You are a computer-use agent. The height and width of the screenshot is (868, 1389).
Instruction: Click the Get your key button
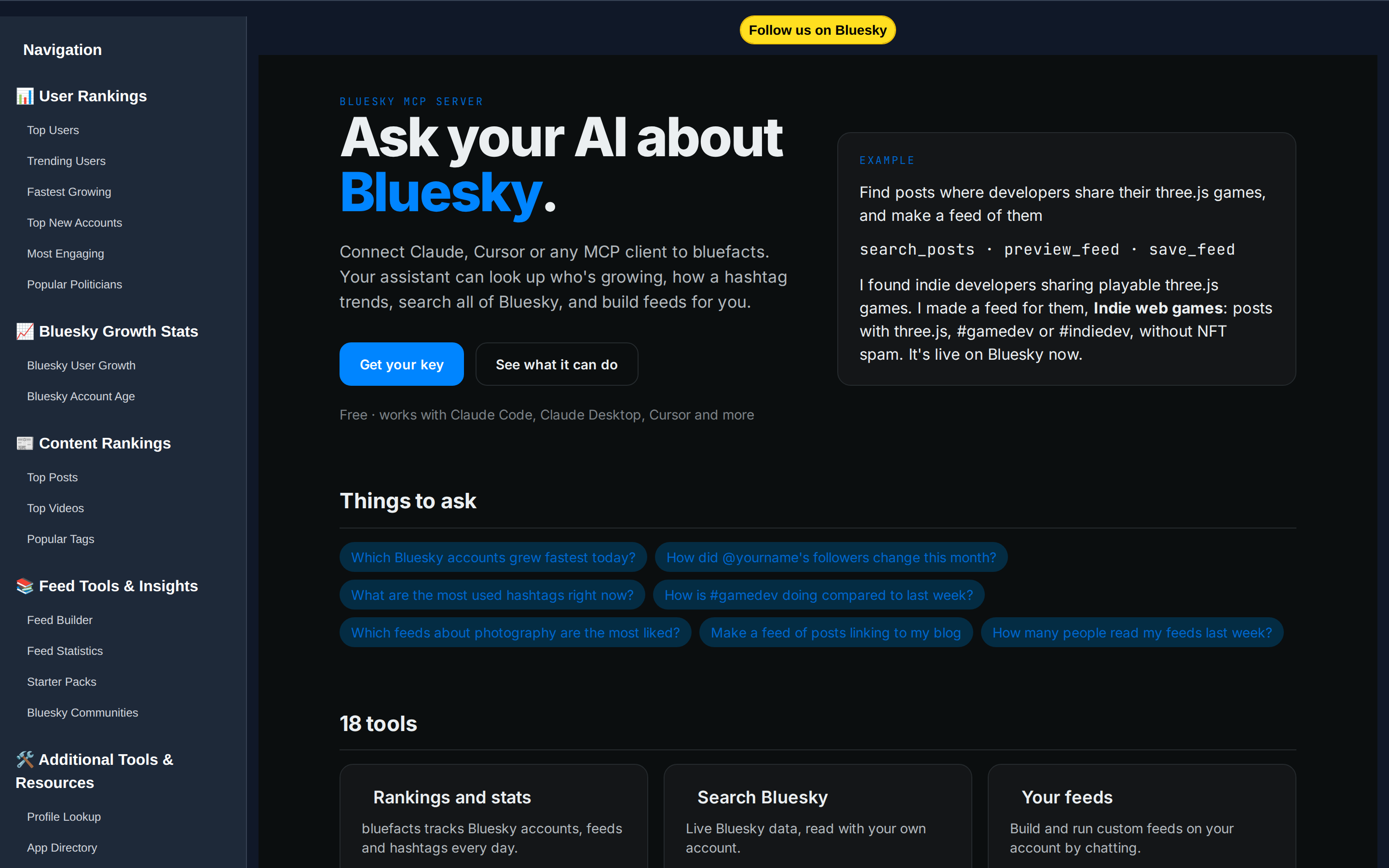click(x=401, y=364)
